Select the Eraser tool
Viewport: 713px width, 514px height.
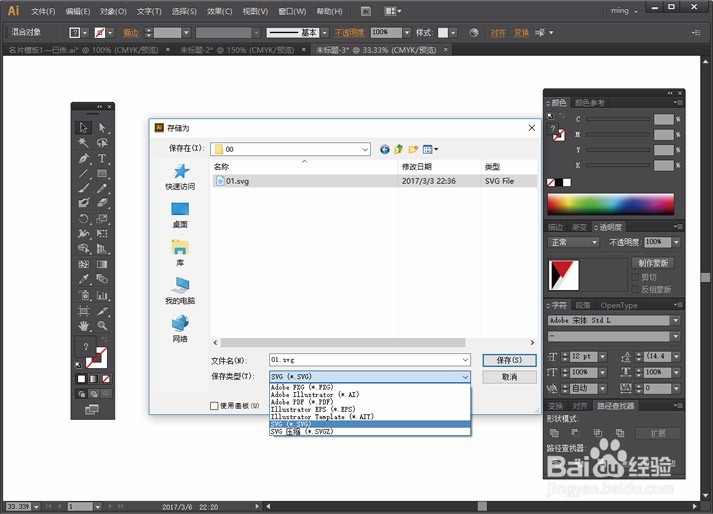102,203
